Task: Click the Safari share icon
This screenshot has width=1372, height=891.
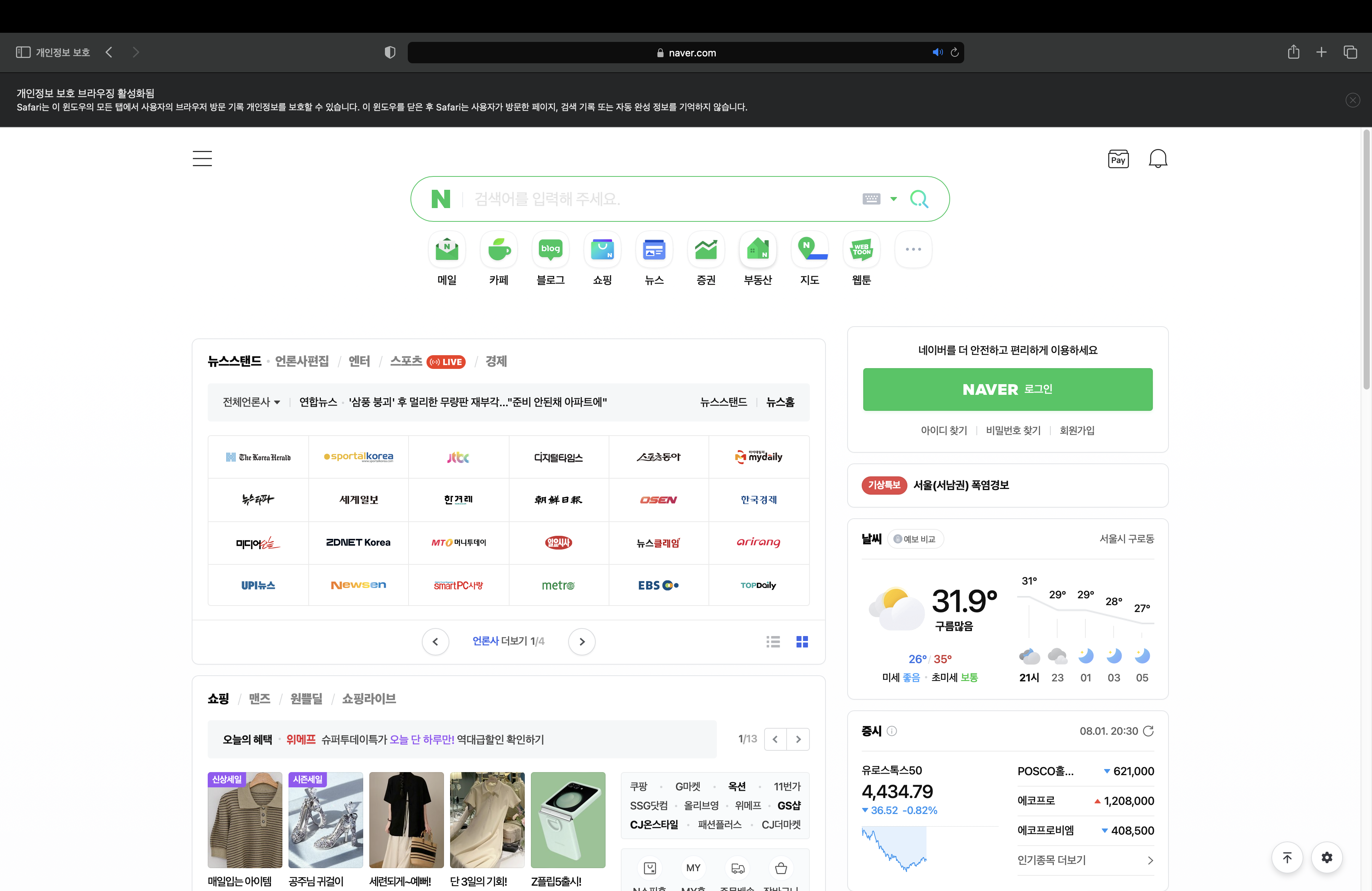Action: point(1293,52)
